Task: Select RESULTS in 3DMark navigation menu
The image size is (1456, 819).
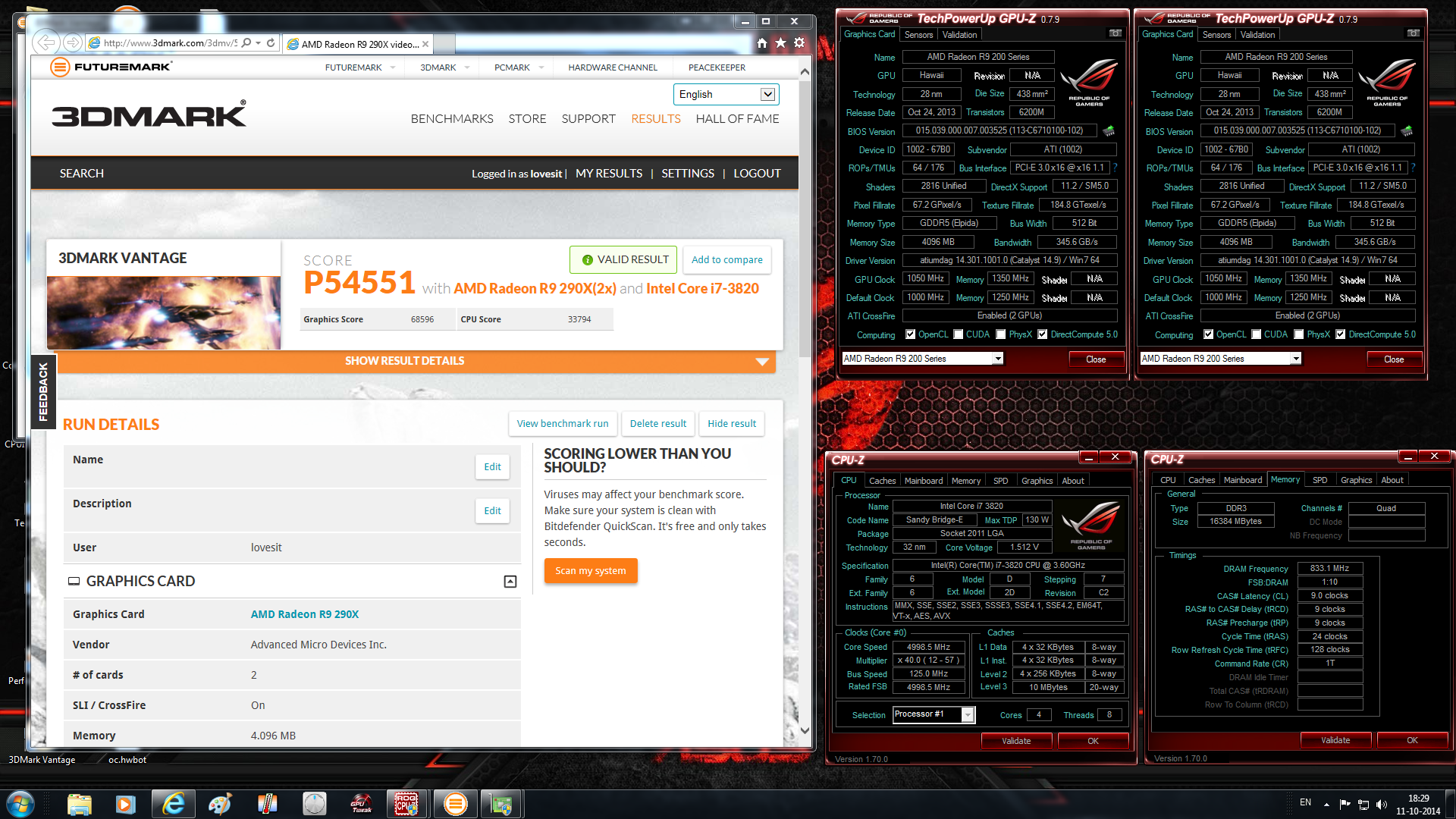Action: [x=656, y=119]
